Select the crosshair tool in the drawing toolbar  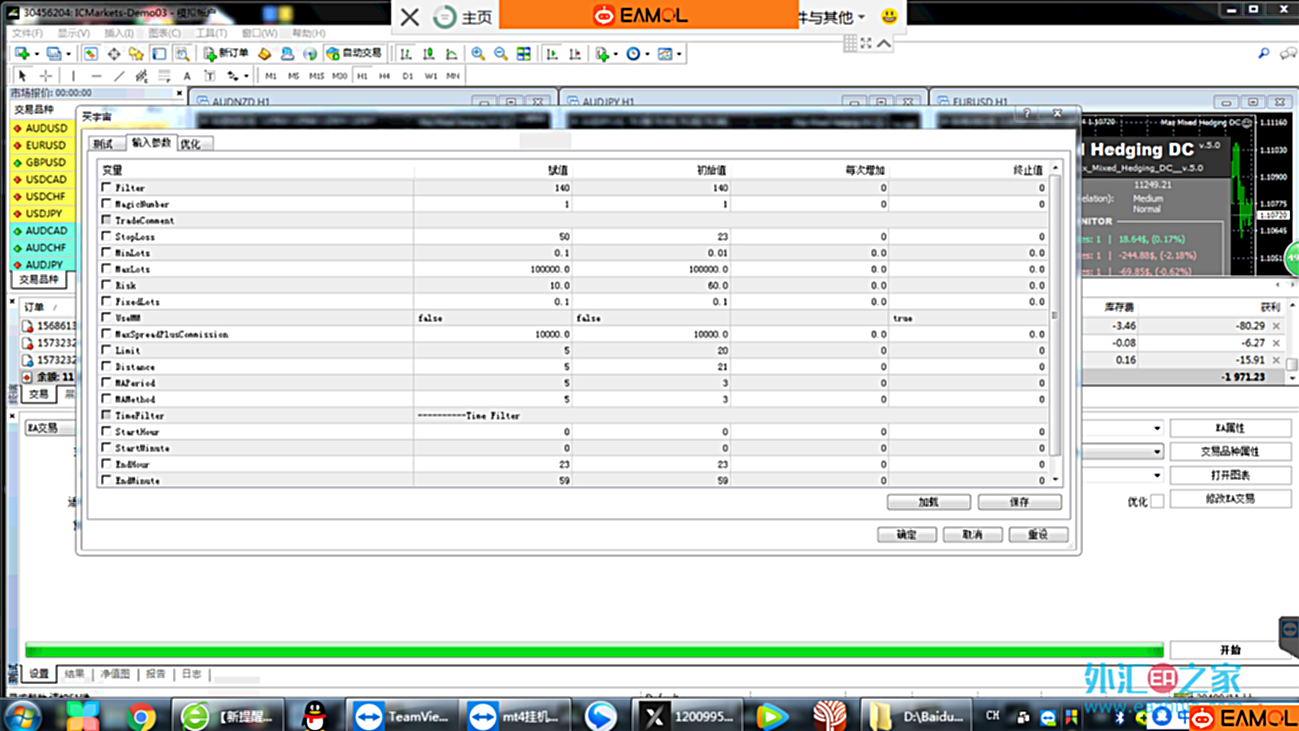46,76
